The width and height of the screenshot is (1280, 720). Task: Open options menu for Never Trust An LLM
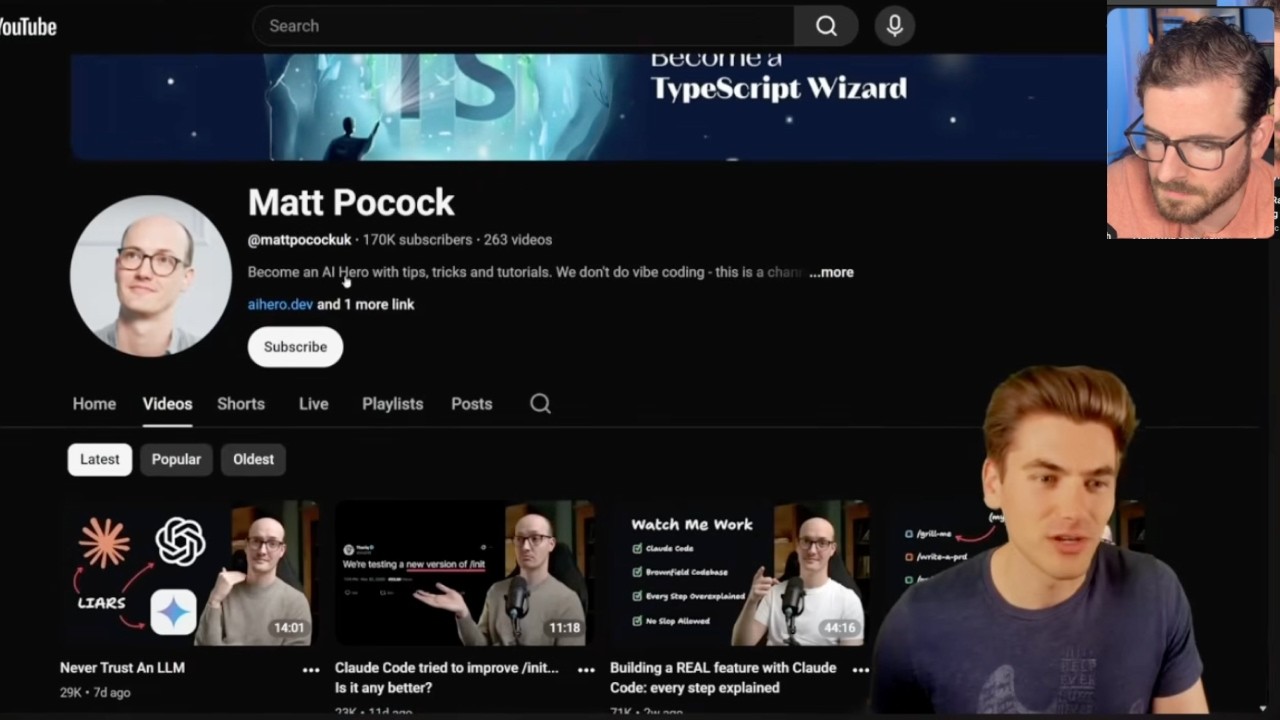(x=311, y=670)
